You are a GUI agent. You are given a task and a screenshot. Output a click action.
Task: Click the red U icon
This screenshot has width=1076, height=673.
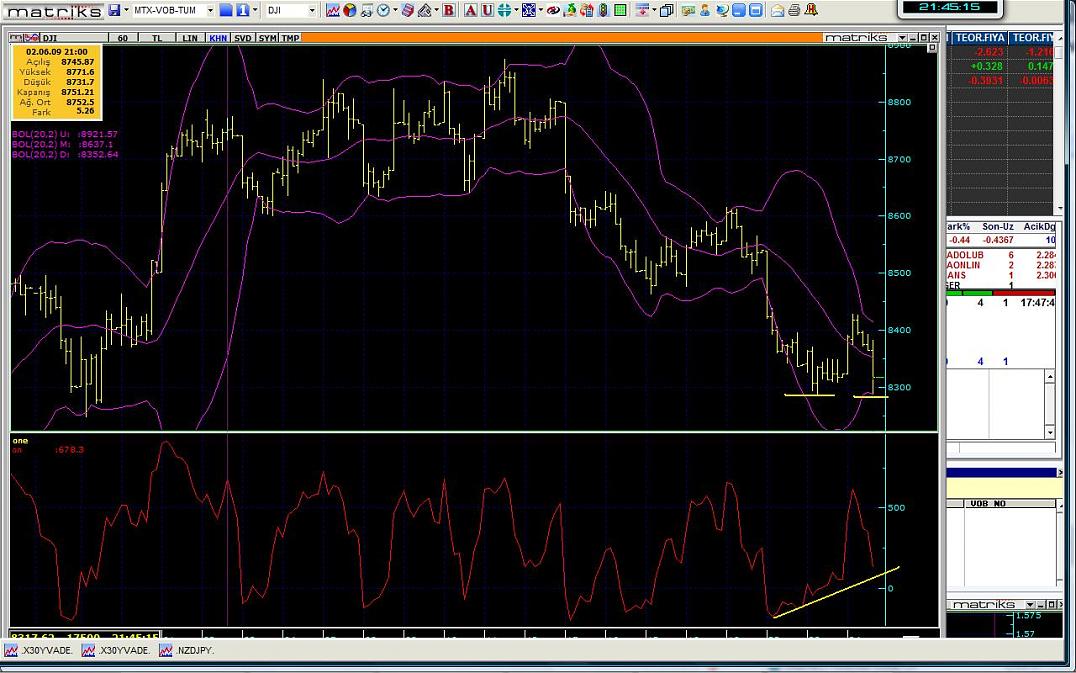pos(486,10)
